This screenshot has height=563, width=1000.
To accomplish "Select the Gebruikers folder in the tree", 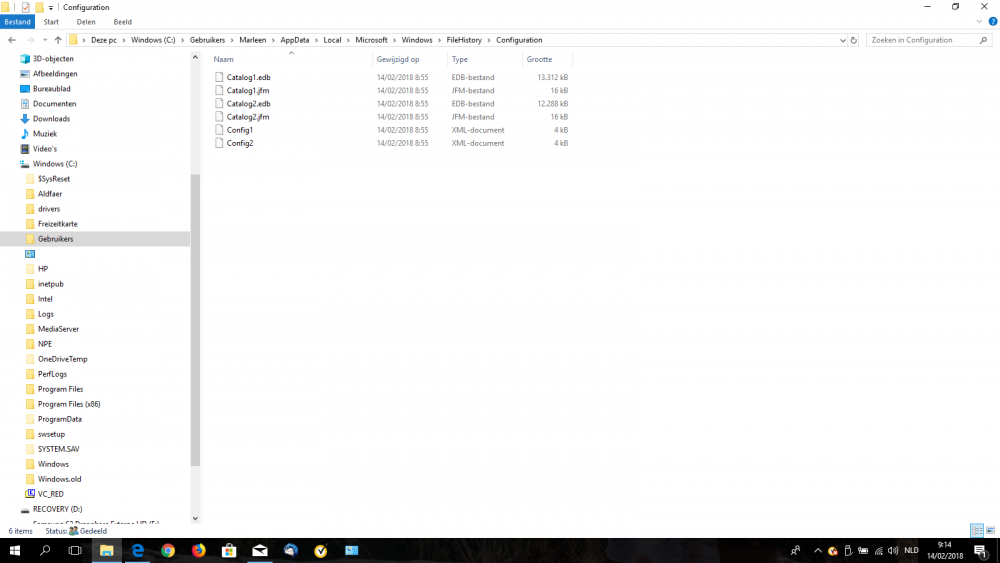I will click(55, 239).
